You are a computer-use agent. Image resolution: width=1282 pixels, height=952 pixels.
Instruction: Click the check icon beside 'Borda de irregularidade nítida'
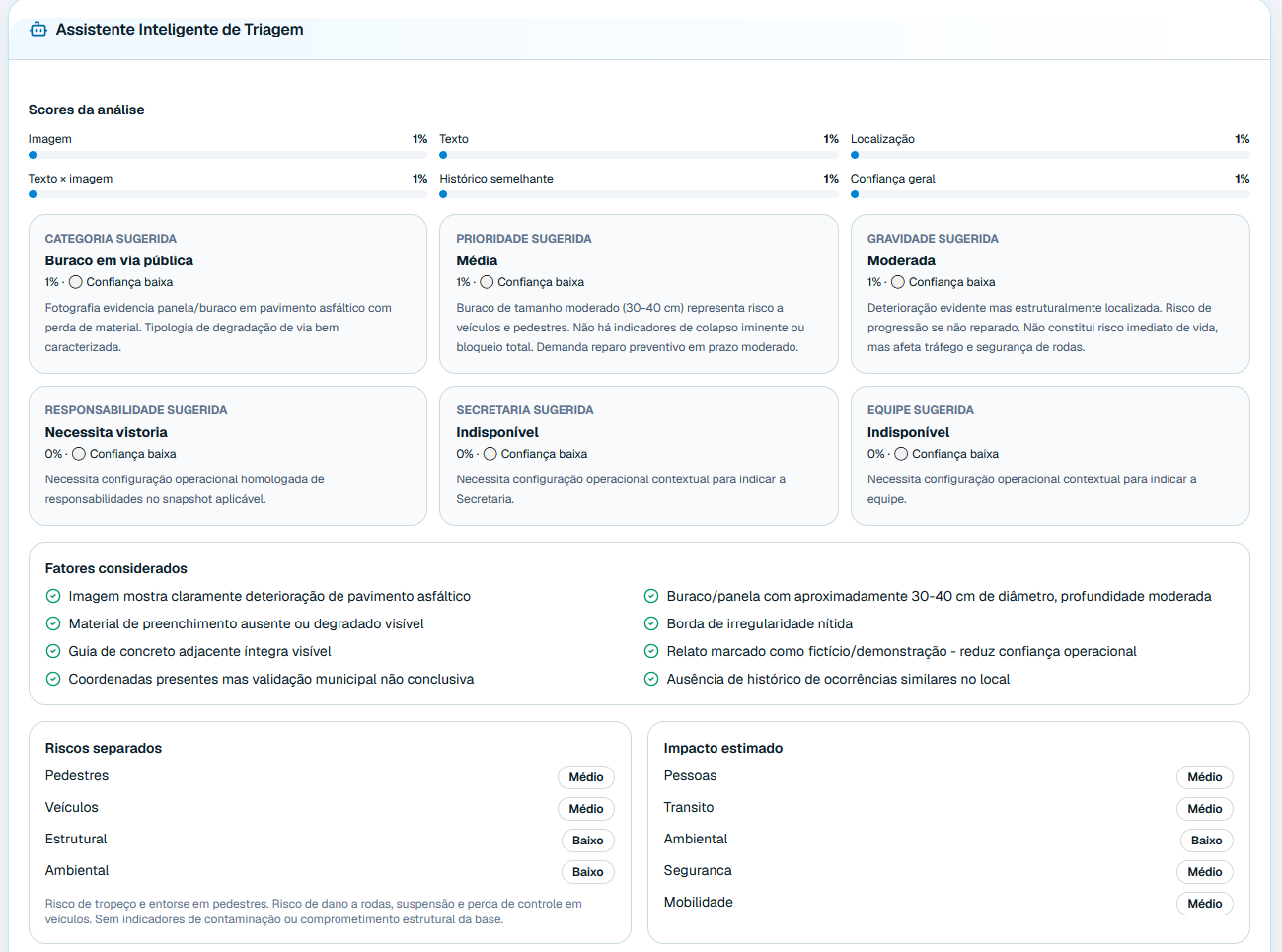click(x=651, y=623)
